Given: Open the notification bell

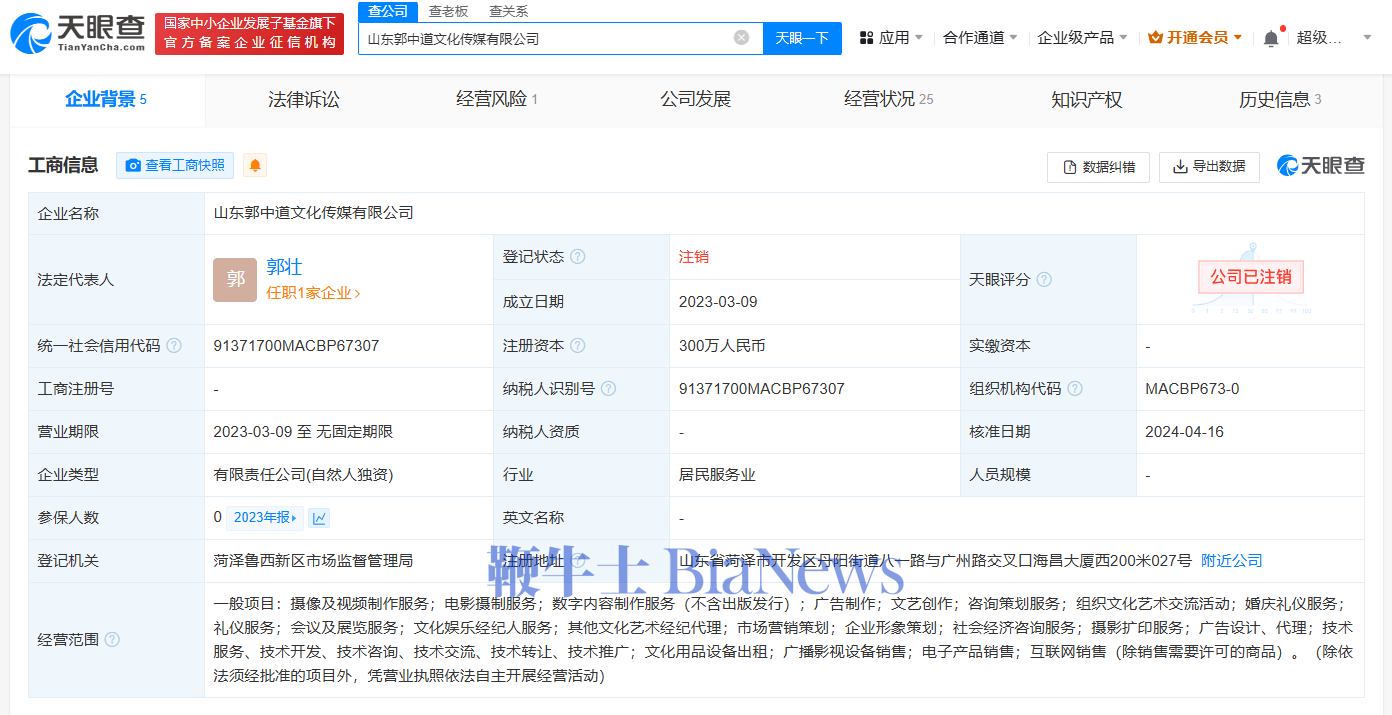Looking at the screenshot, I should [x=1271, y=38].
